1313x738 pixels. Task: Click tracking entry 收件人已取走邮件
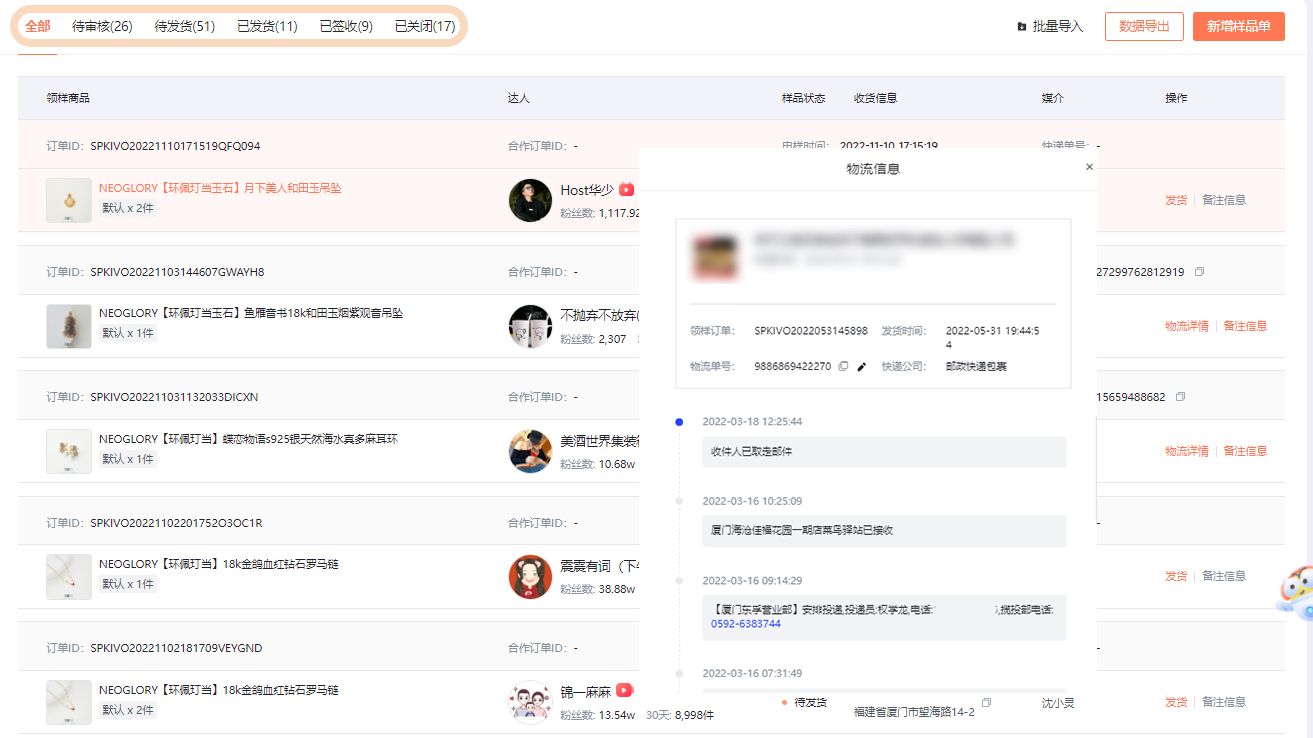(x=884, y=452)
